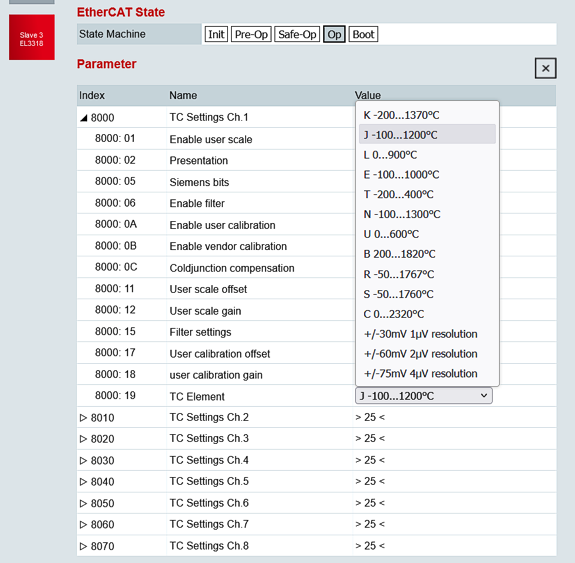575x563 pixels.
Task: Click the Value column header
Action: 367,95
